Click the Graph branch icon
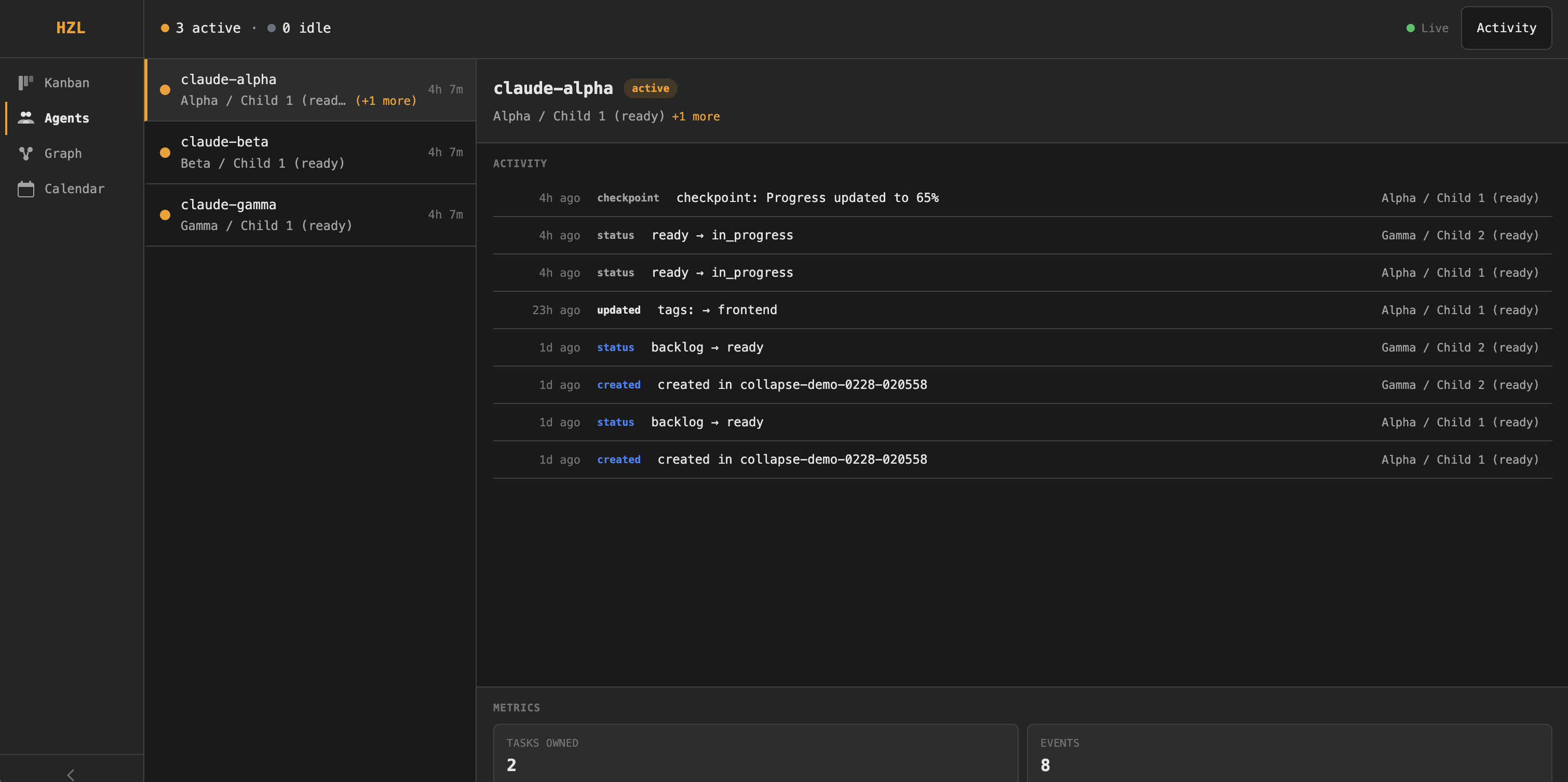 [x=25, y=153]
